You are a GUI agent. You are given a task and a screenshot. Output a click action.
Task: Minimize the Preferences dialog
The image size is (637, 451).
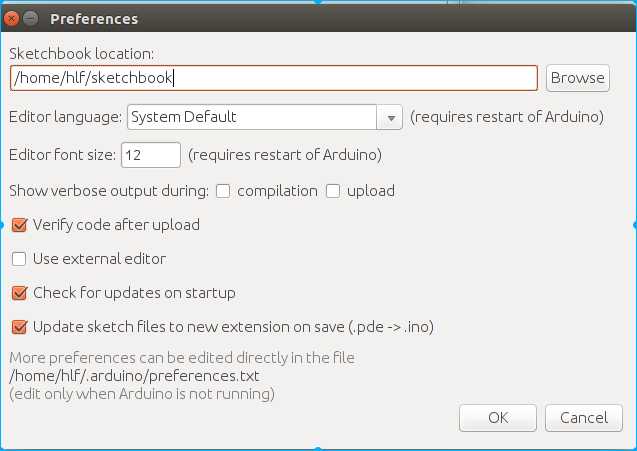[x=31, y=19]
